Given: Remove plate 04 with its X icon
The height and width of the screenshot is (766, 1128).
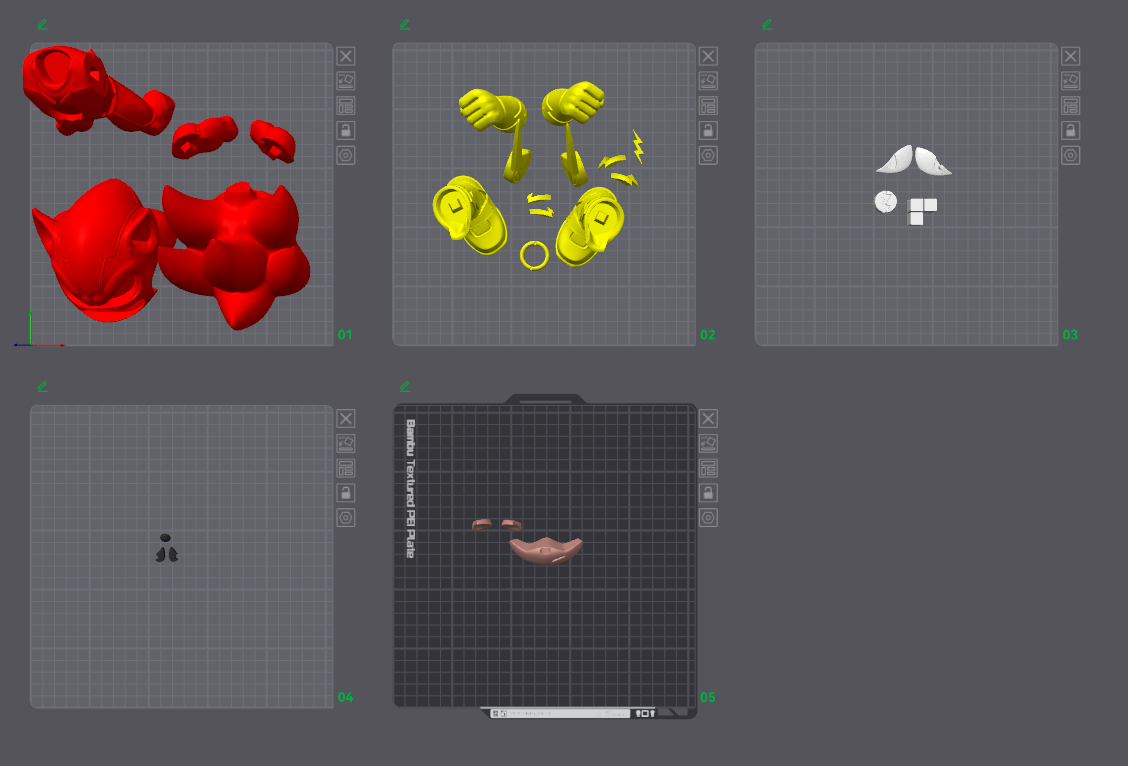Looking at the screenshot, I should (x=346, y=419).
